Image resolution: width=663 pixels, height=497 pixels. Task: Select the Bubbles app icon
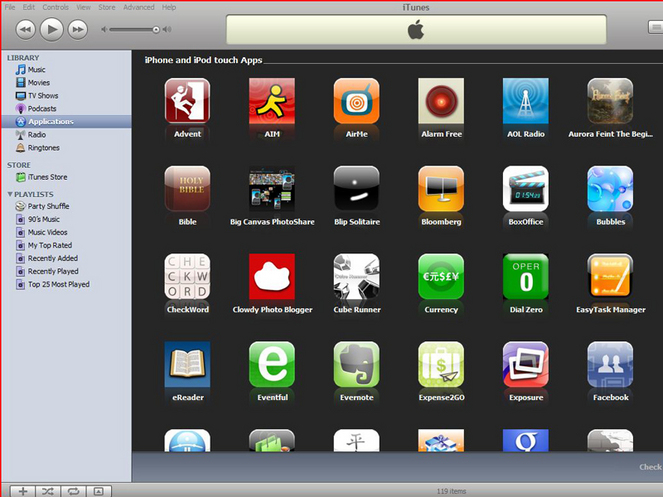click(610, 189)
